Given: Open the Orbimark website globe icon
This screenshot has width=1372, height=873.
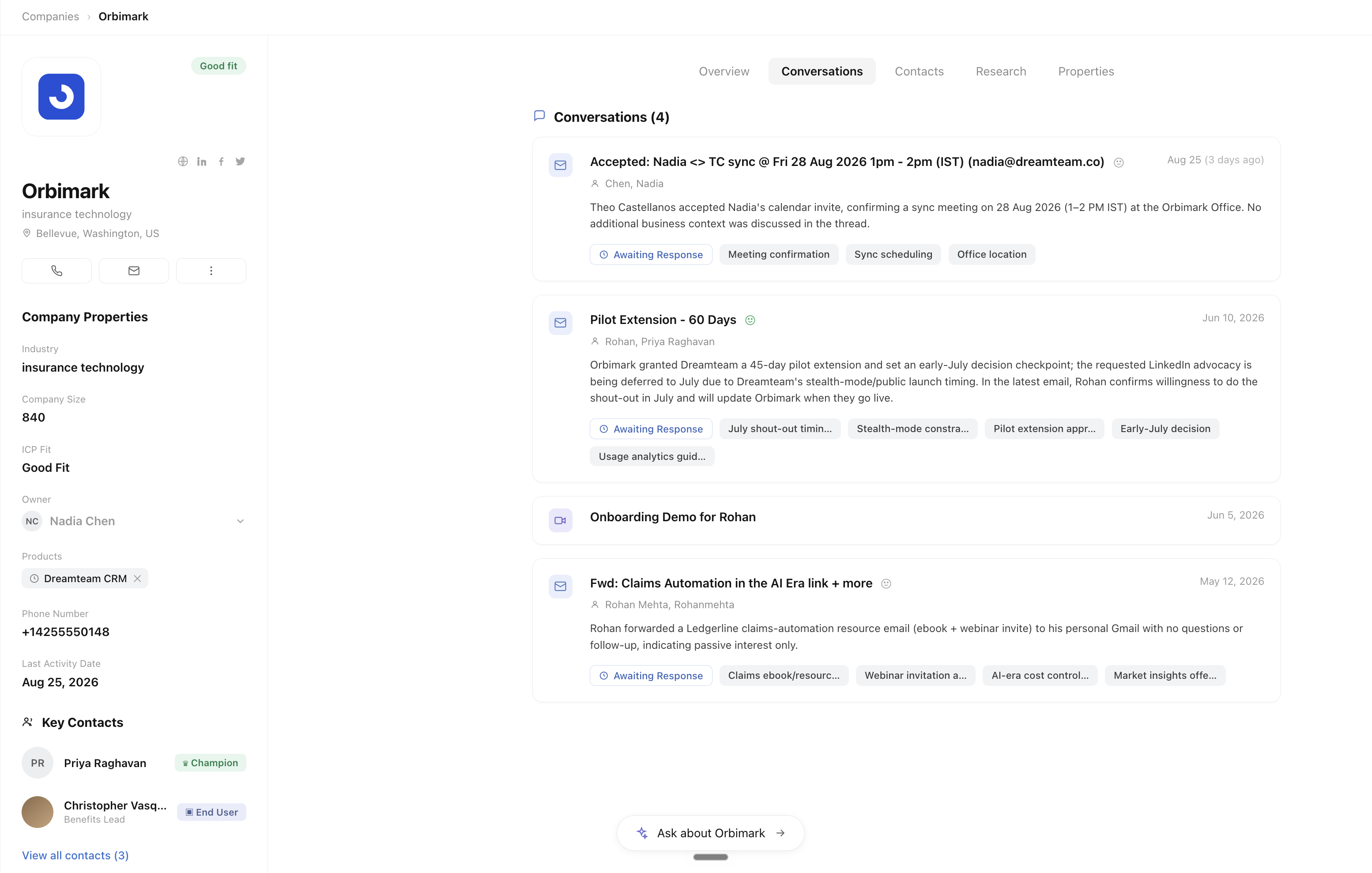Looking at the screenshot, I should (183, 161).
